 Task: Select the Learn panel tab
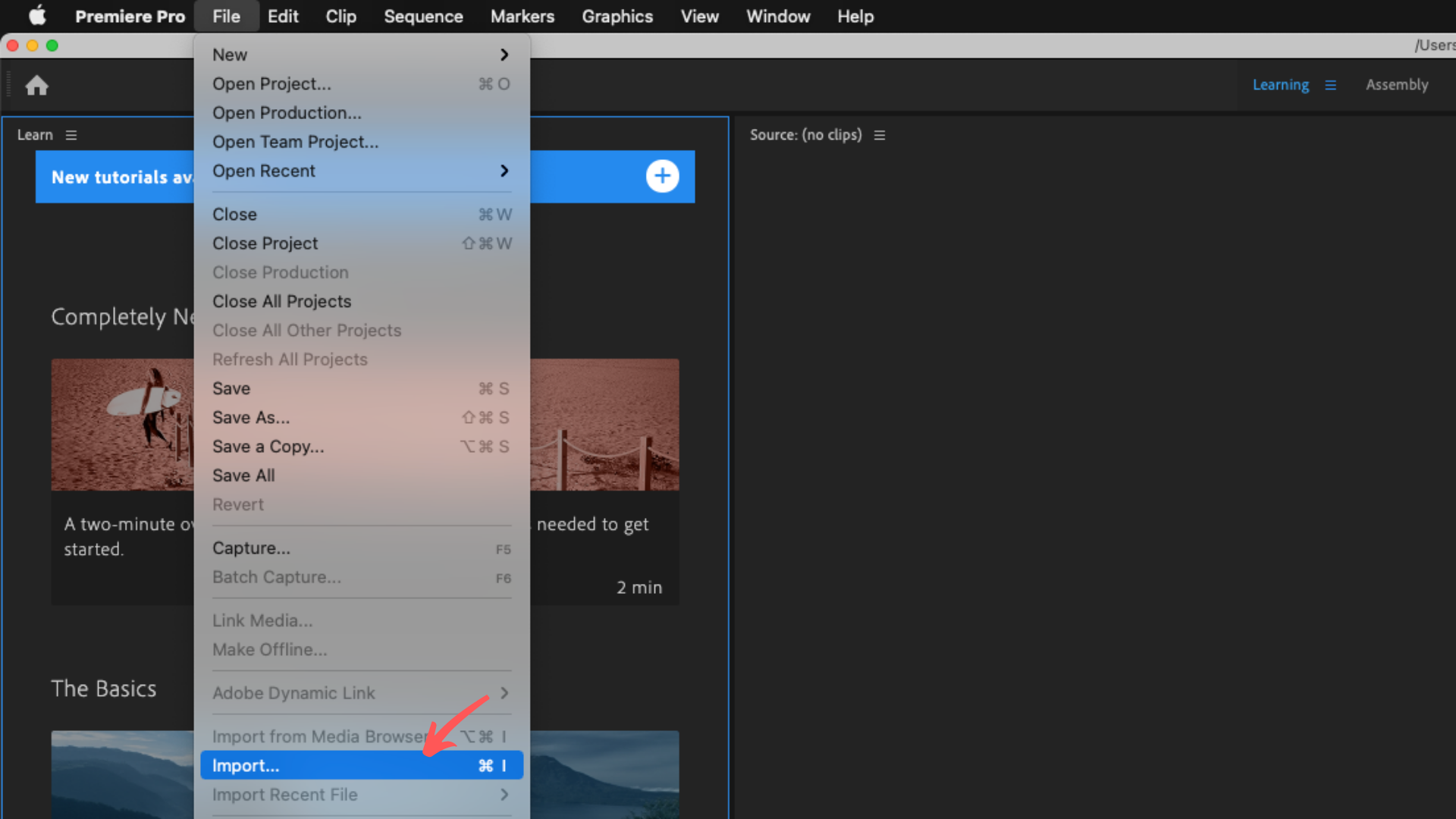pos(35,135)
